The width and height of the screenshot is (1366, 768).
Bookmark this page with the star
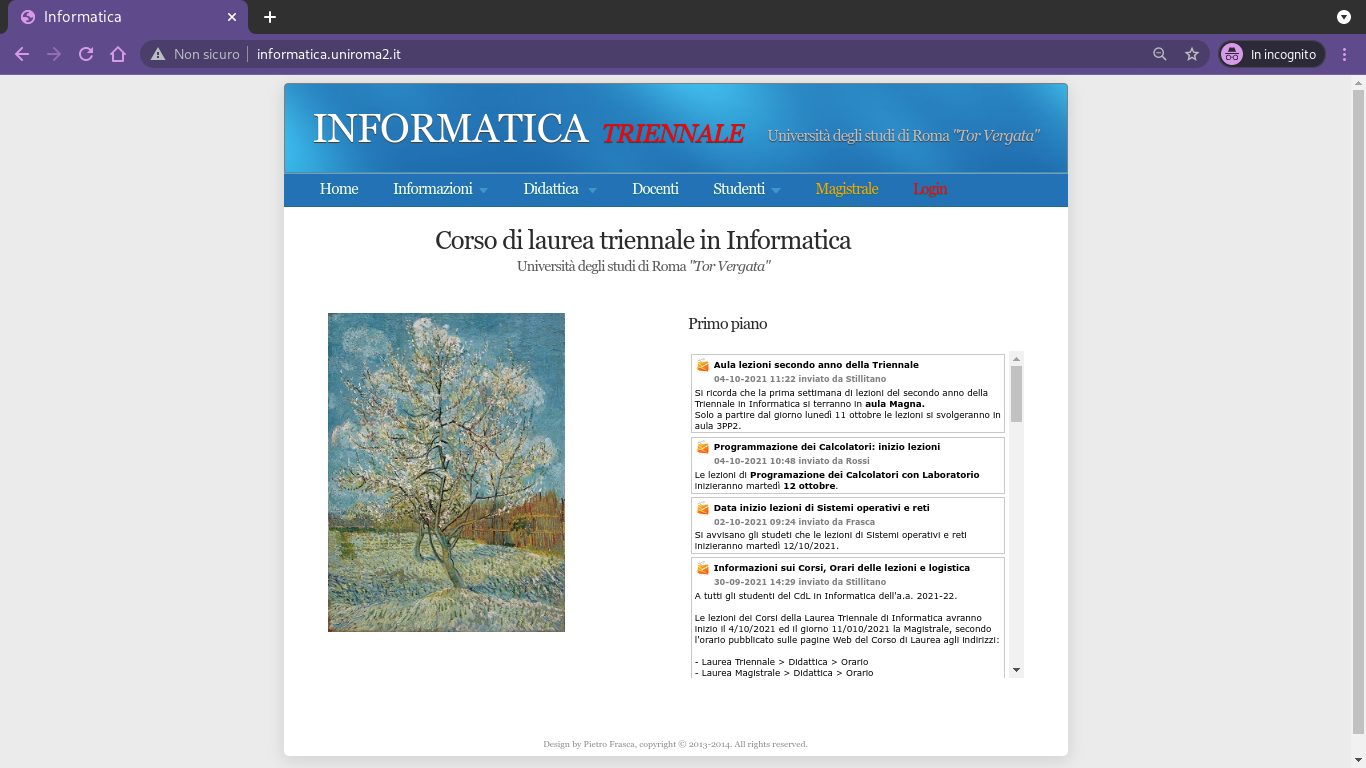pos(1192,54)
